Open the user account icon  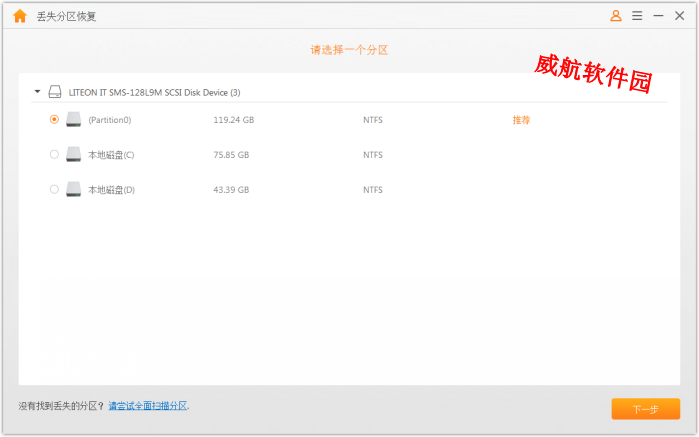coord(615,16)
